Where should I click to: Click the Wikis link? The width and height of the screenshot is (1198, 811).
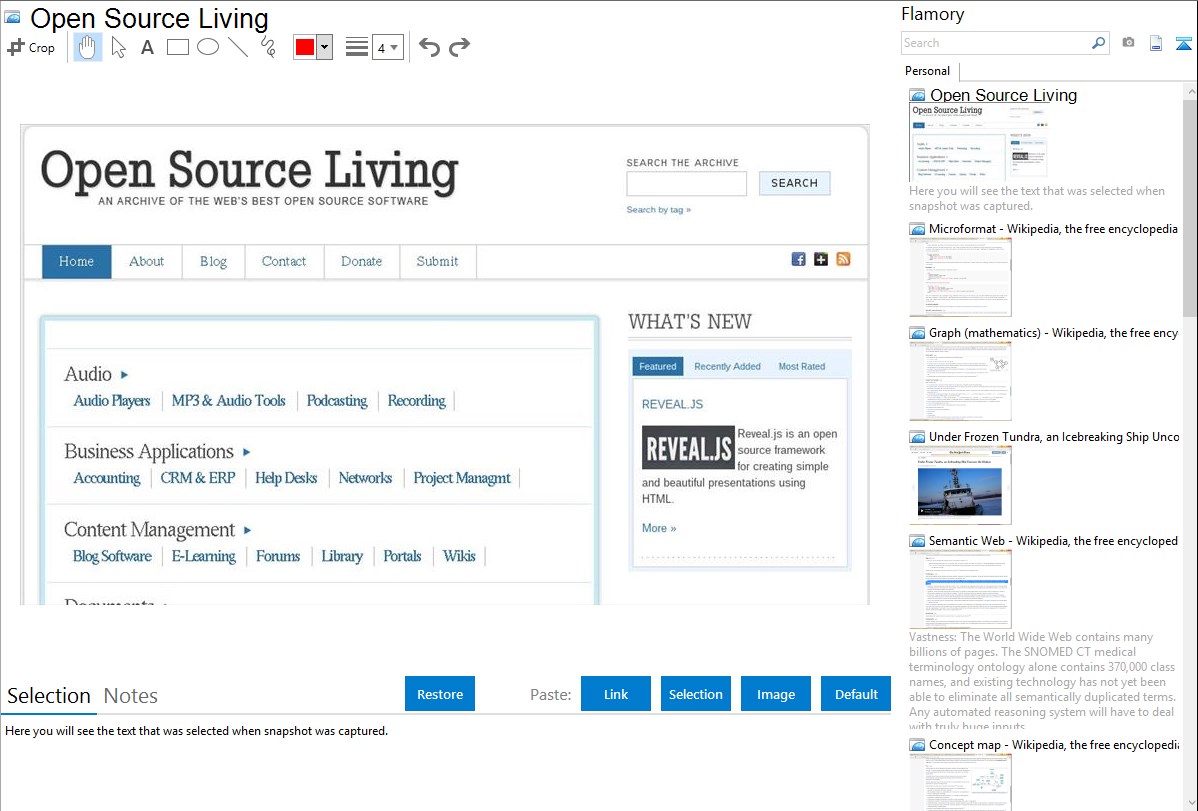click(x=459, y=556)
